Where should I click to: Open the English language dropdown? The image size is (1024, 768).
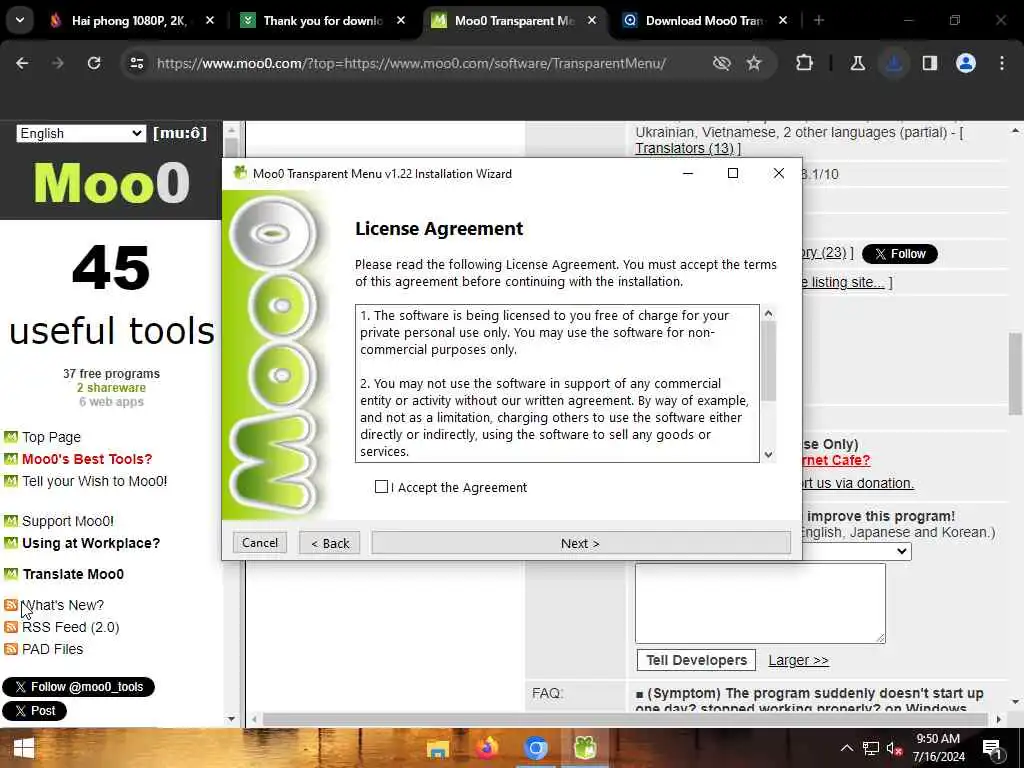coord(80,133)
